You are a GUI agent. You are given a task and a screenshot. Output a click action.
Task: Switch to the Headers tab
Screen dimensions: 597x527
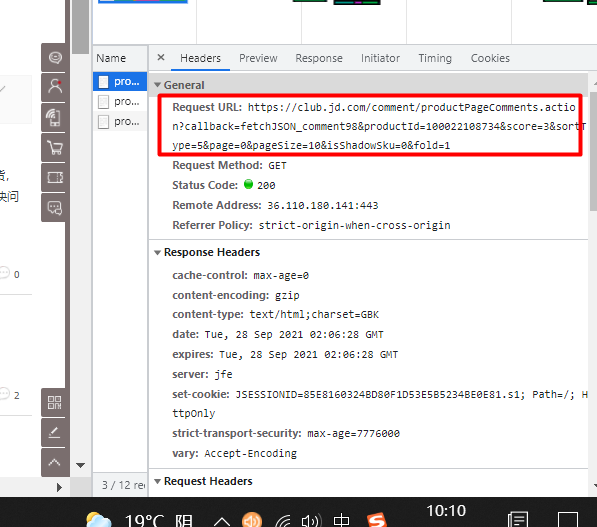click(200, 58)
